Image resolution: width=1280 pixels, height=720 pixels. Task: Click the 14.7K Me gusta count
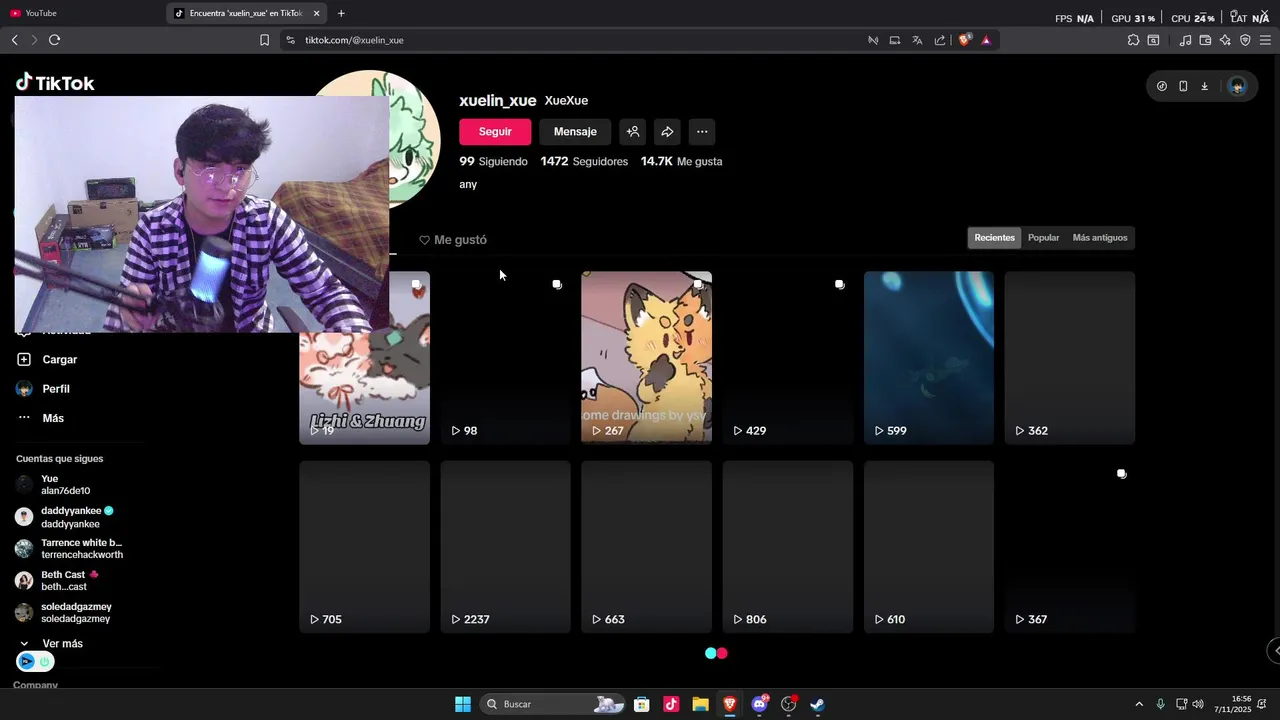681,161
